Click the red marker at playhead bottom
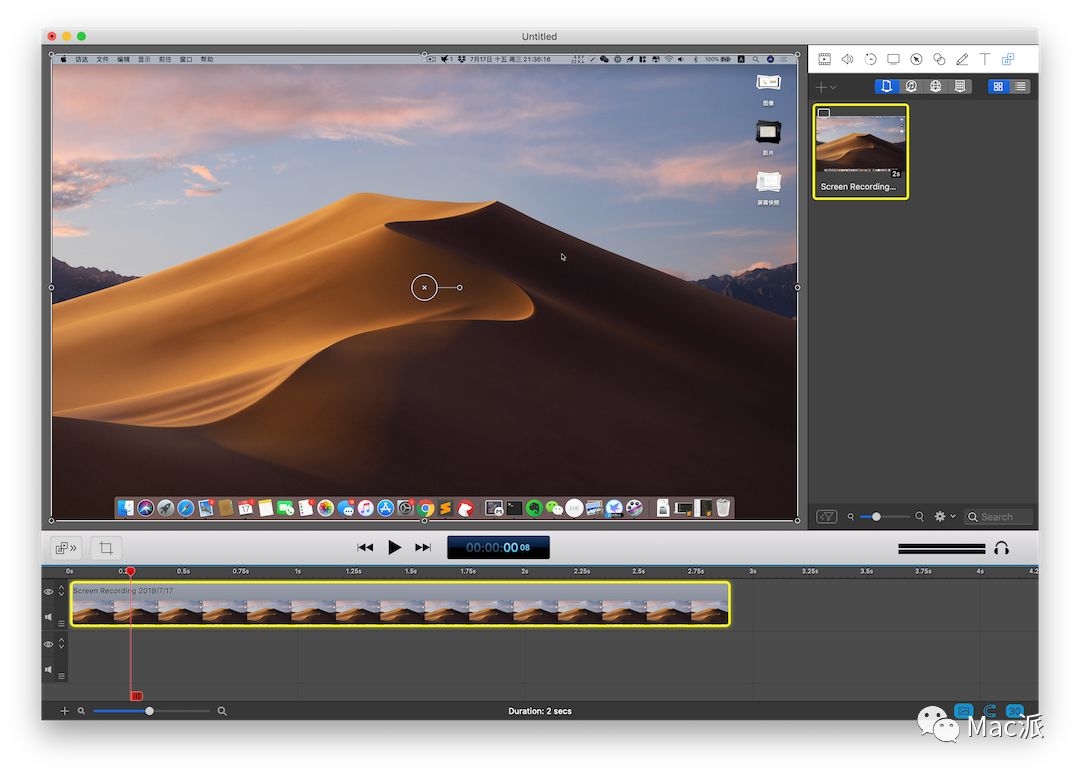1080x775 pixels. [136, 696]
